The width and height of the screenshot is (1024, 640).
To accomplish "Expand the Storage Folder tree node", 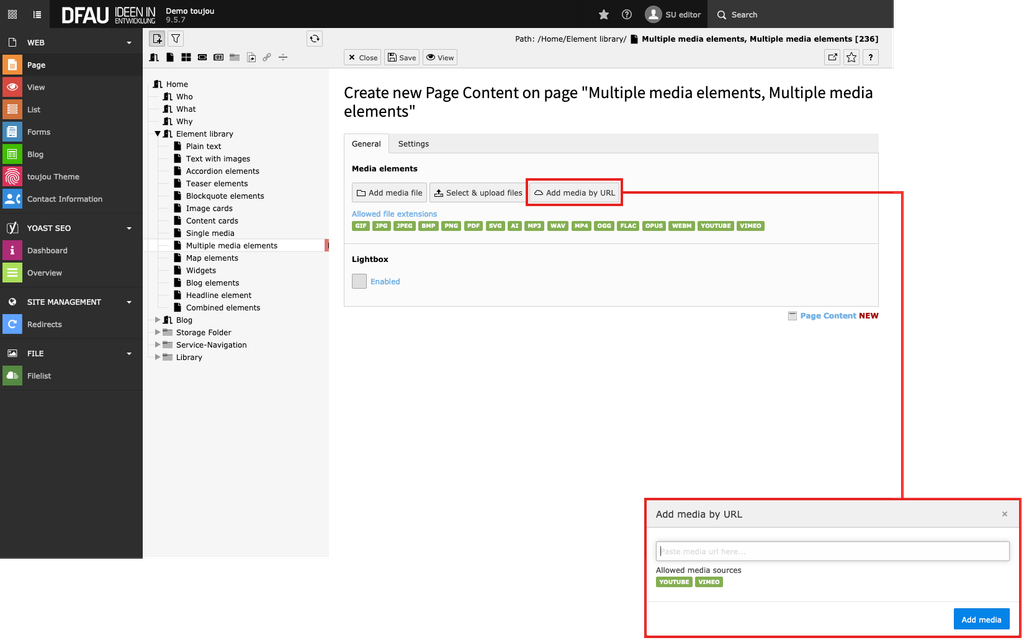I will coord(157,332).
